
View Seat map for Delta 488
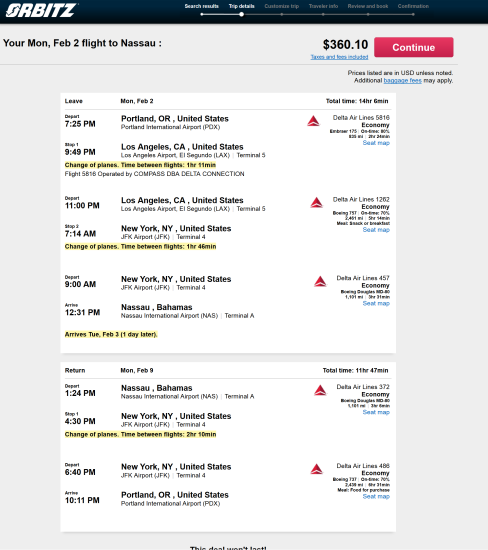376,496
